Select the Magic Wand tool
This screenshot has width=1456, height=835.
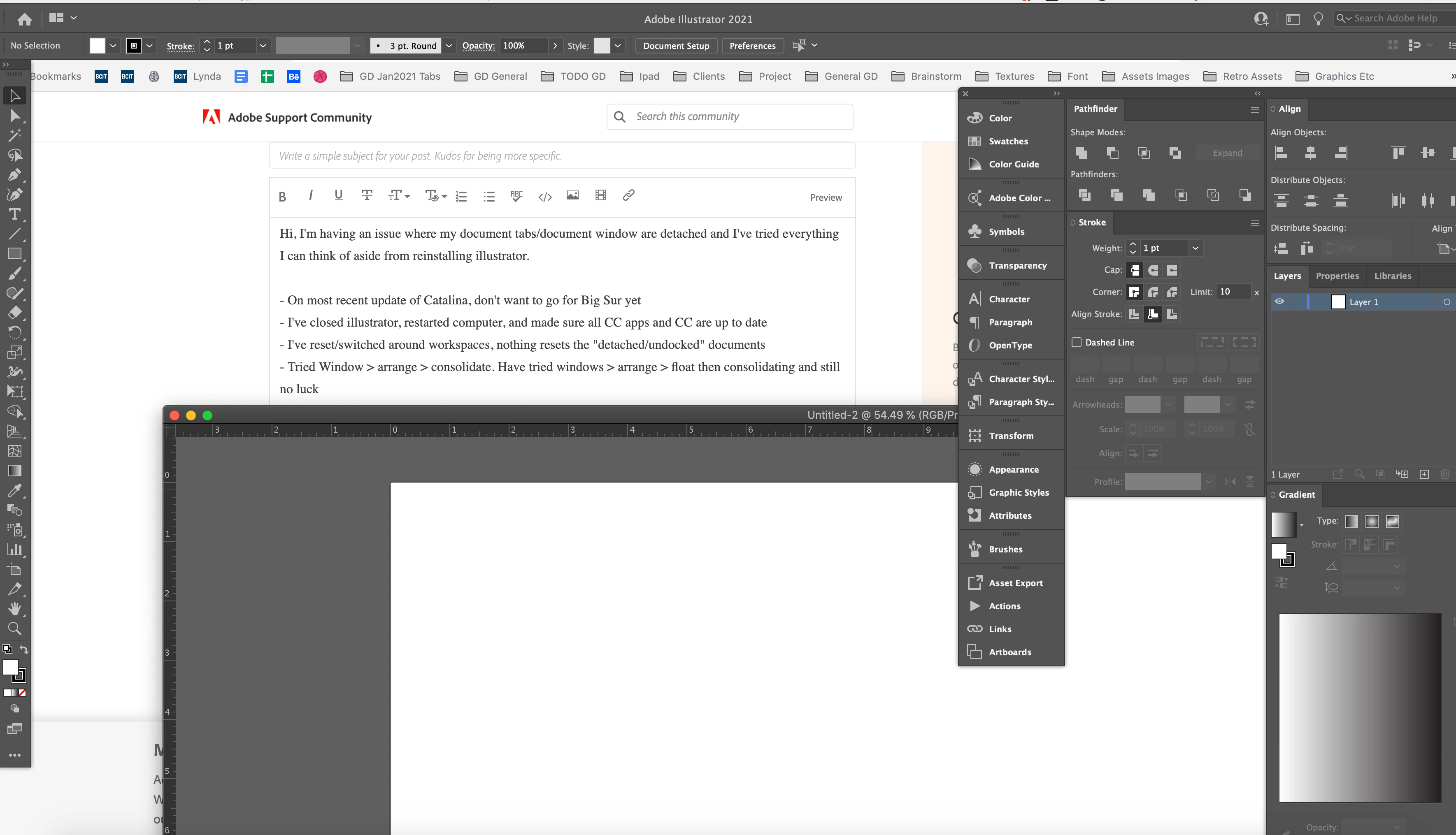(15, 135)
